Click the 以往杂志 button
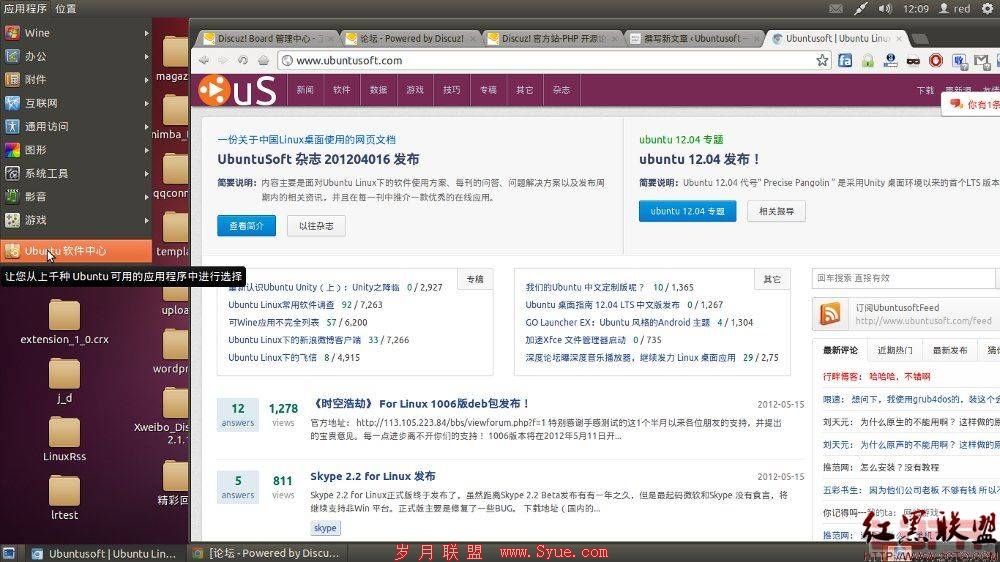 pos(316,226)
